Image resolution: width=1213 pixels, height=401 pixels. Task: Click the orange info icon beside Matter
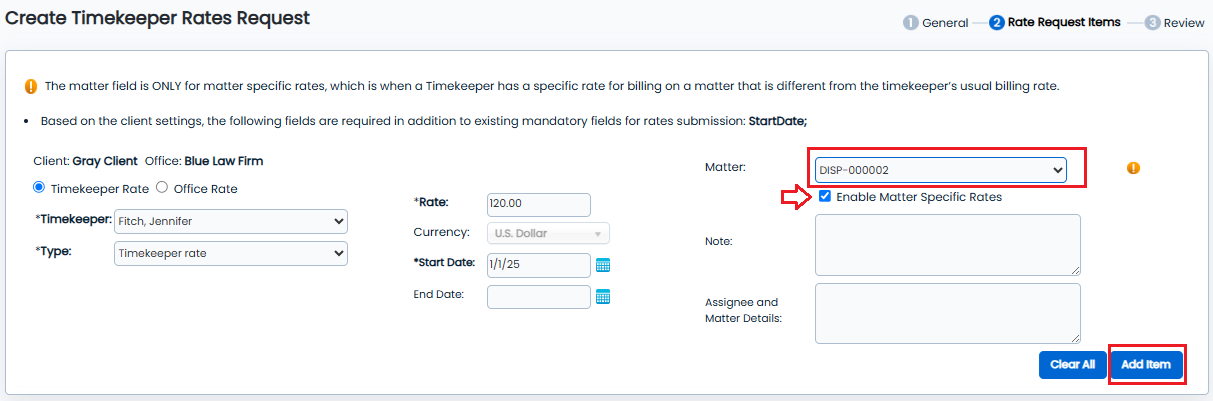(1133, 168)
